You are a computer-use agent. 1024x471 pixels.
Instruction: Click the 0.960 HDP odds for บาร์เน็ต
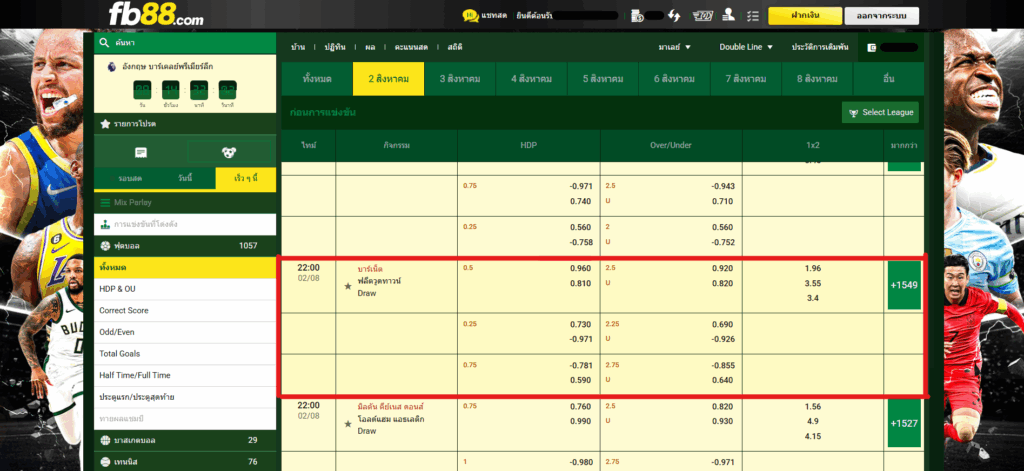point(580,268)
